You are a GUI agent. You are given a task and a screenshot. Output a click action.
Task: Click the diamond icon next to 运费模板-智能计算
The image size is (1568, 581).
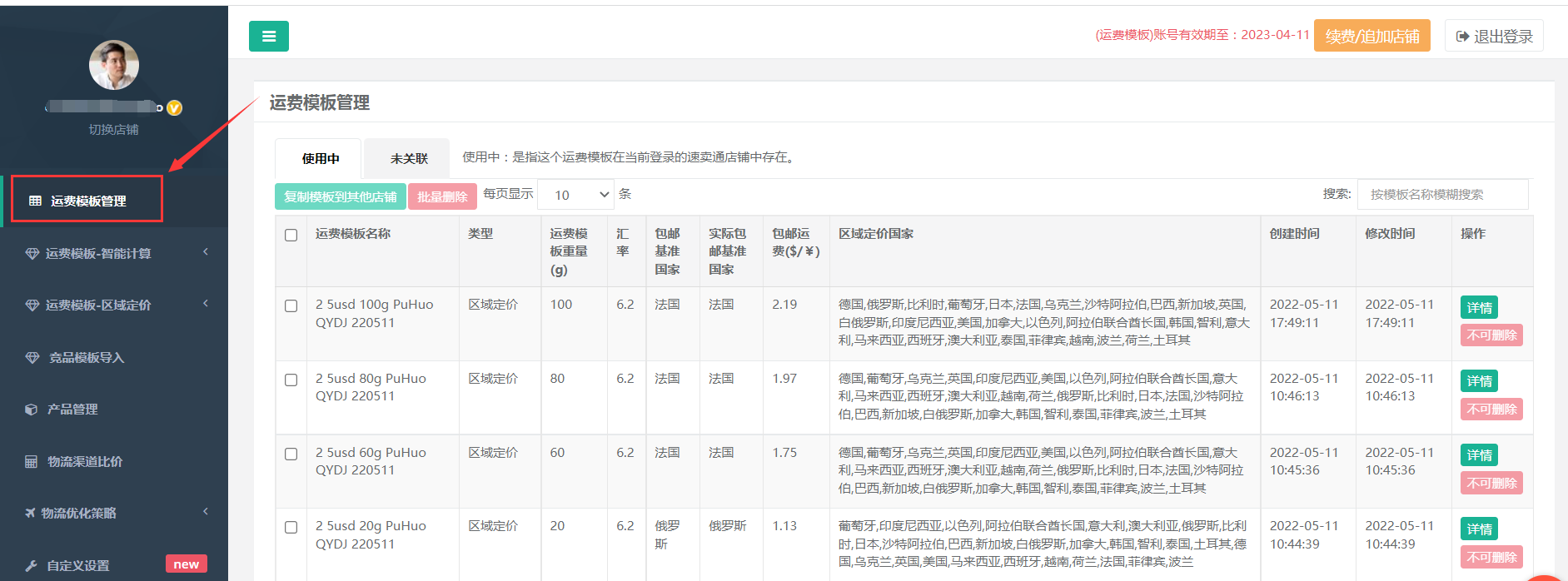(x=32, y=254)
